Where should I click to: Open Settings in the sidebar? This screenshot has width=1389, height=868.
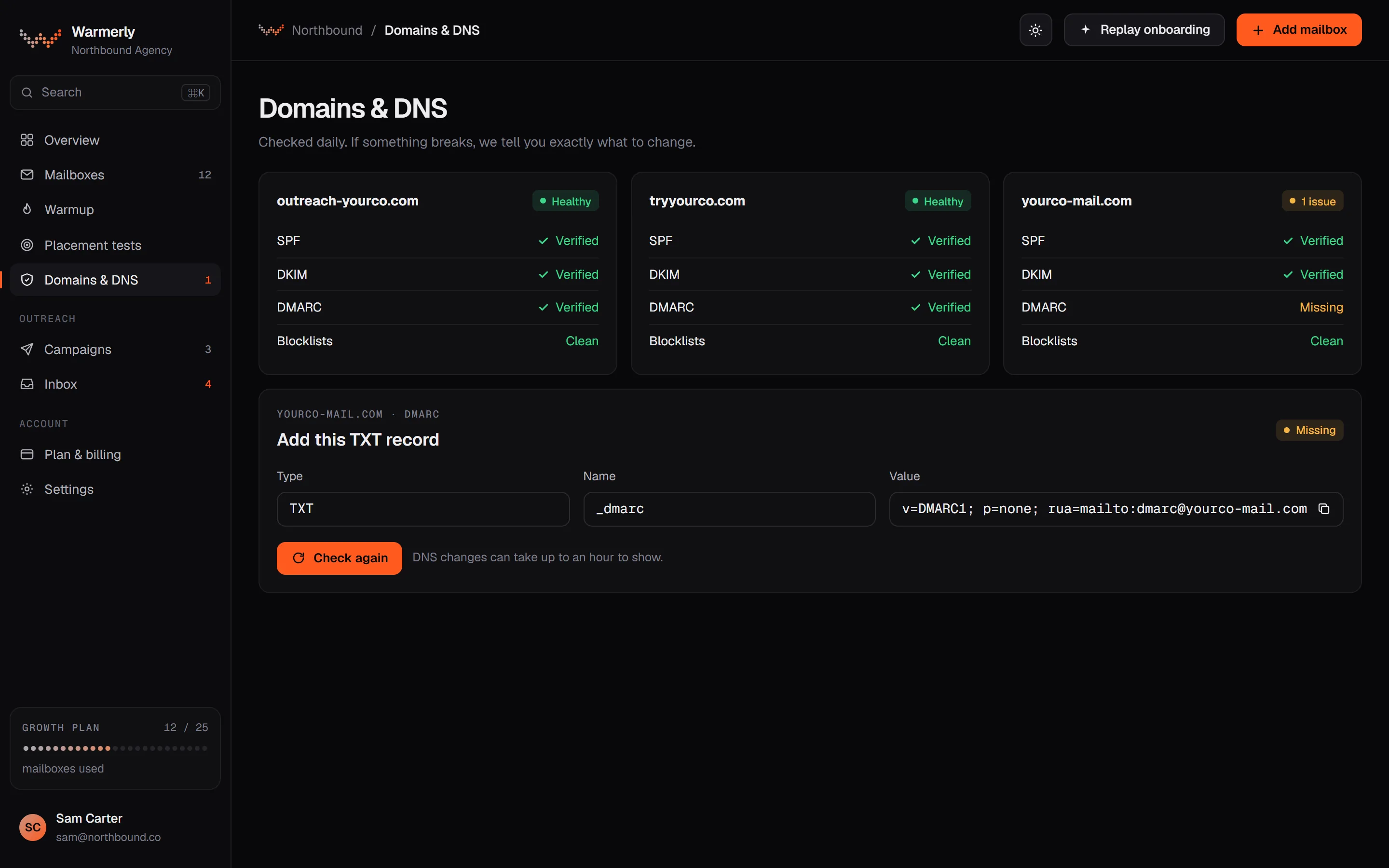coord(115,489)
